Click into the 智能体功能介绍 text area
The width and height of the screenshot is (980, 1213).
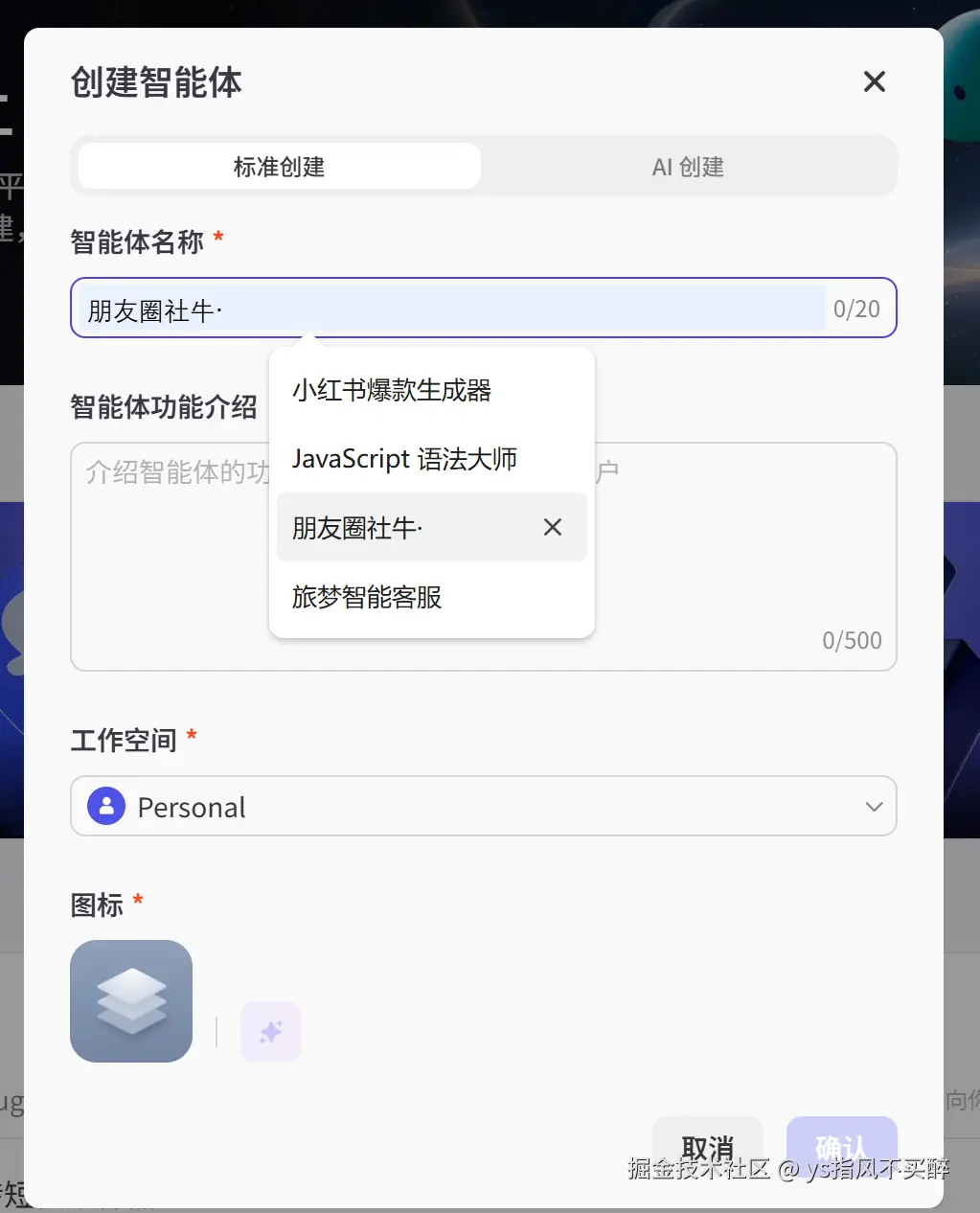[x=484, y=556]
